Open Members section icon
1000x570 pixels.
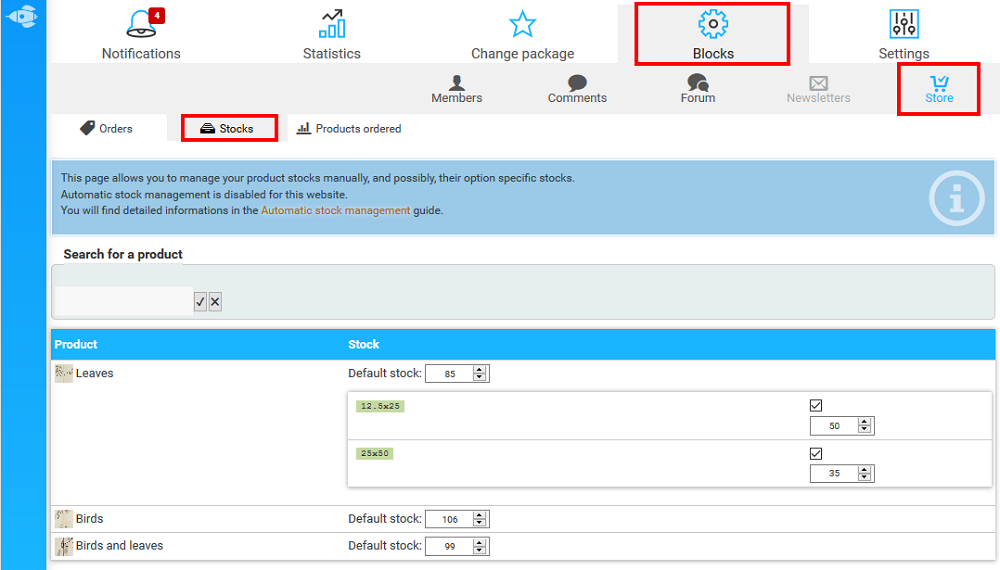click(x=457, y=83)
